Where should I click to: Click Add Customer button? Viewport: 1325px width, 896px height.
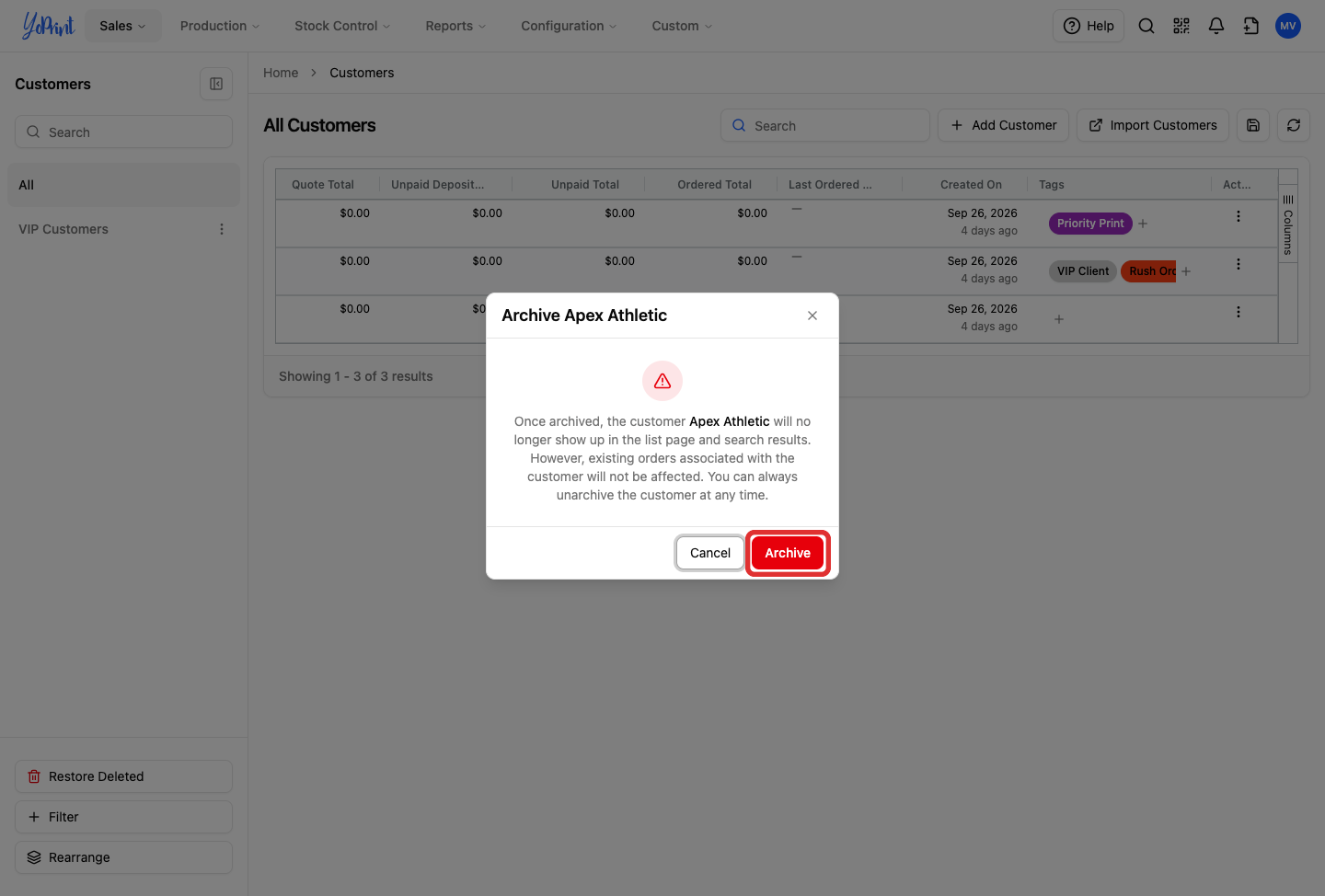tap(1003, 125)
